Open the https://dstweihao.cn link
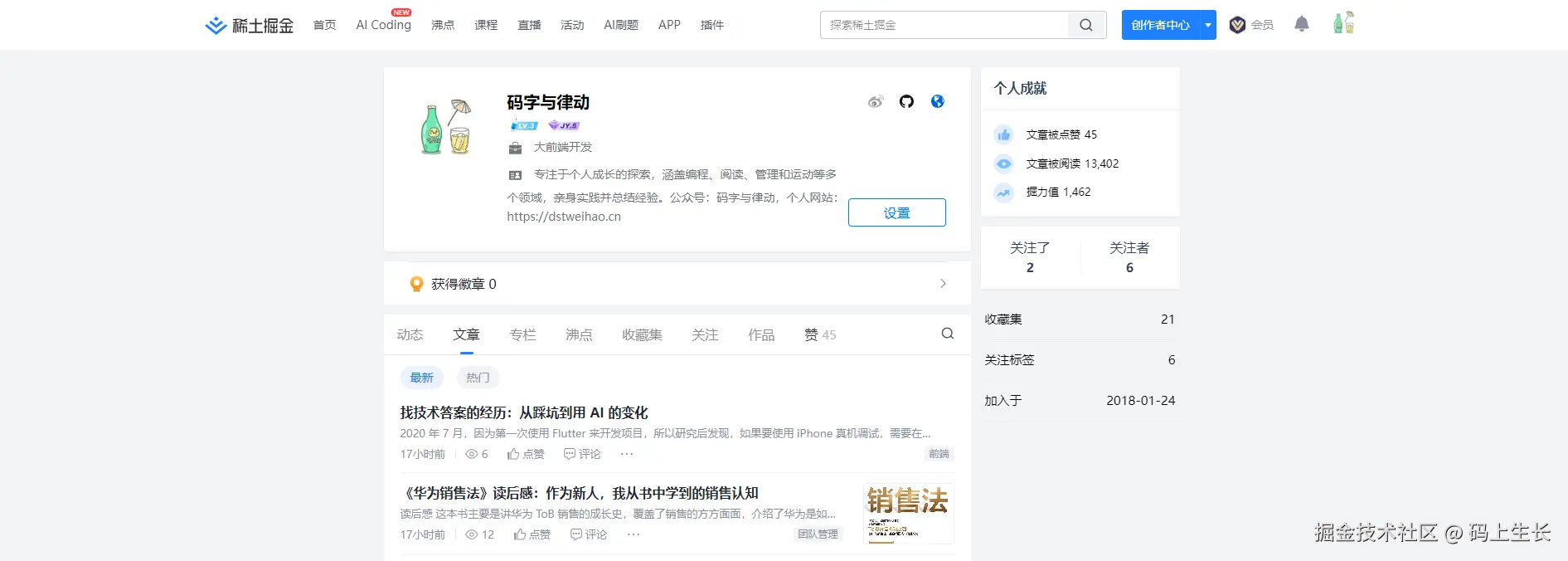The height and width of the screenshot is (561, 1568). [x=564, y=217]
